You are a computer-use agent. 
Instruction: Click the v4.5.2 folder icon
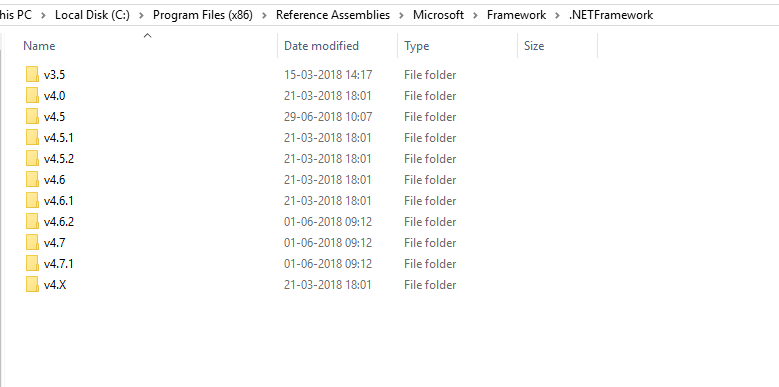(x=32, y=158)
